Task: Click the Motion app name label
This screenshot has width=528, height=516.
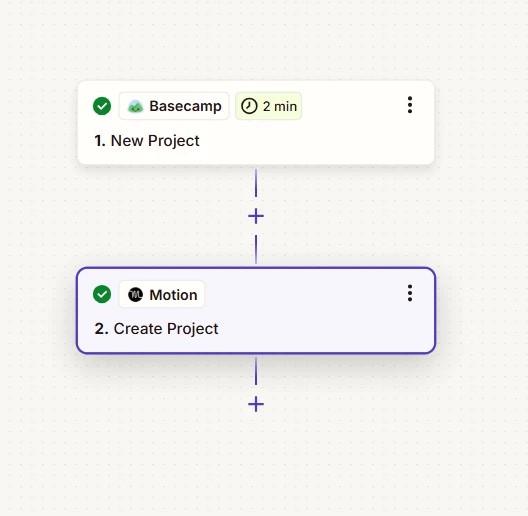Action: click(x=173, y=295)
